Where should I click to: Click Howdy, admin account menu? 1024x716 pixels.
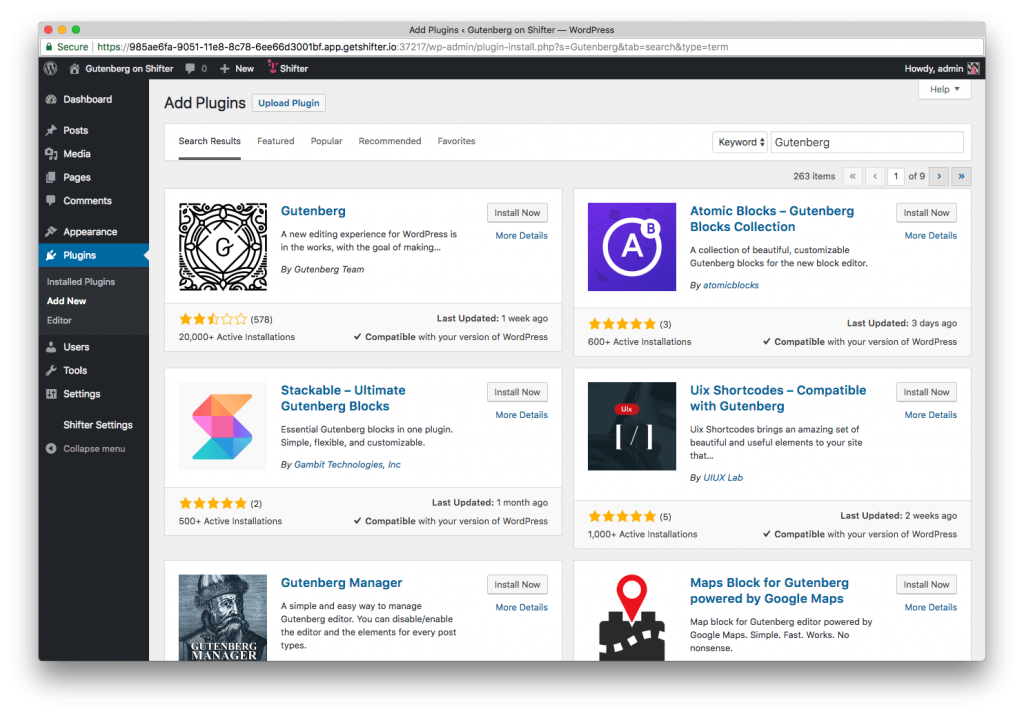click(941, 69)
